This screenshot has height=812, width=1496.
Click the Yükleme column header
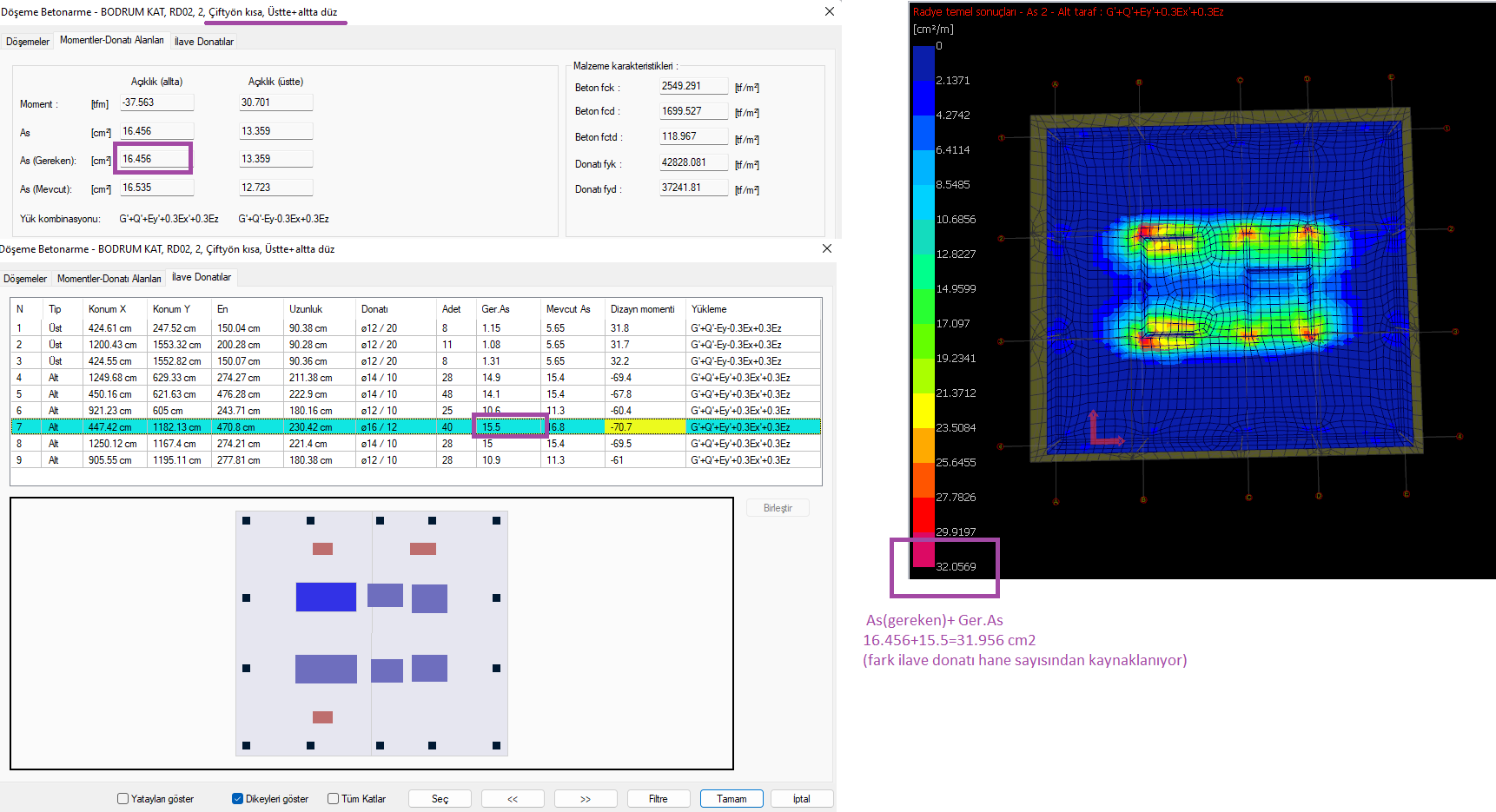(752, 309)
